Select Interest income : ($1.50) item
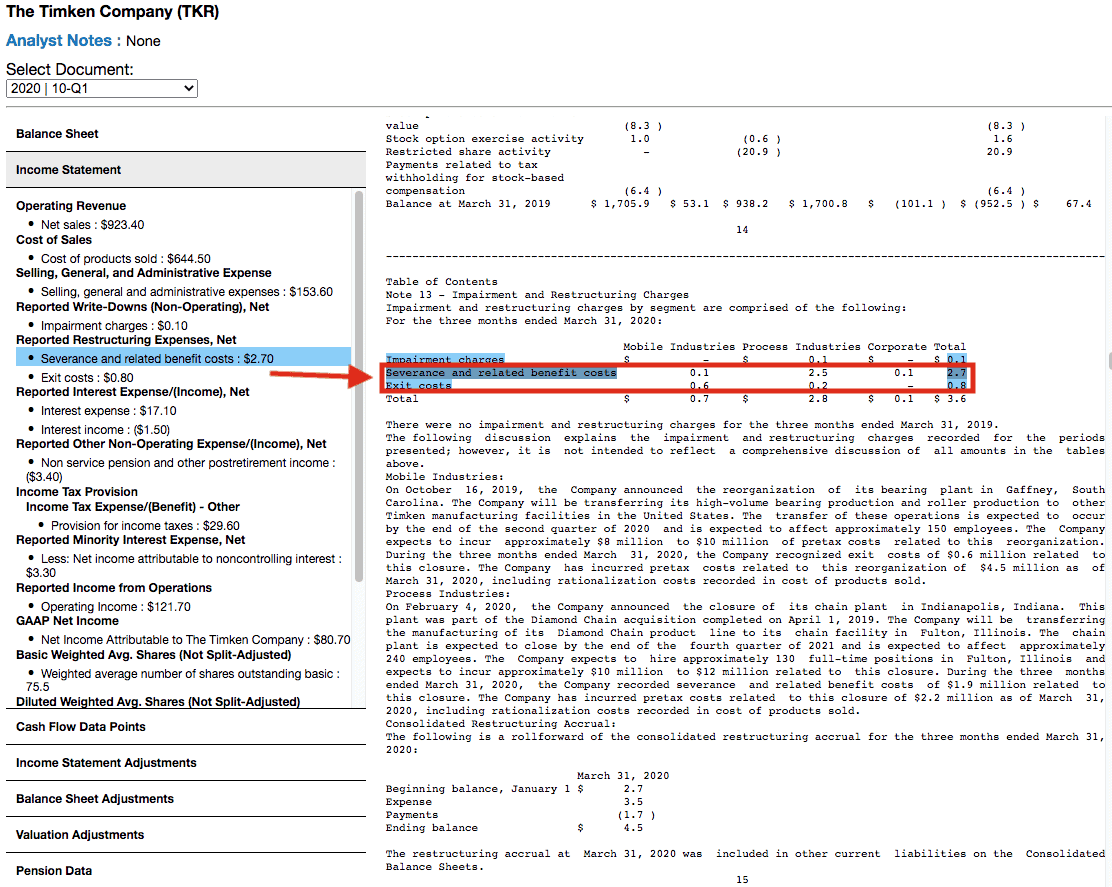The width and height of the screenshot is (1112, 887). (105, 430)
